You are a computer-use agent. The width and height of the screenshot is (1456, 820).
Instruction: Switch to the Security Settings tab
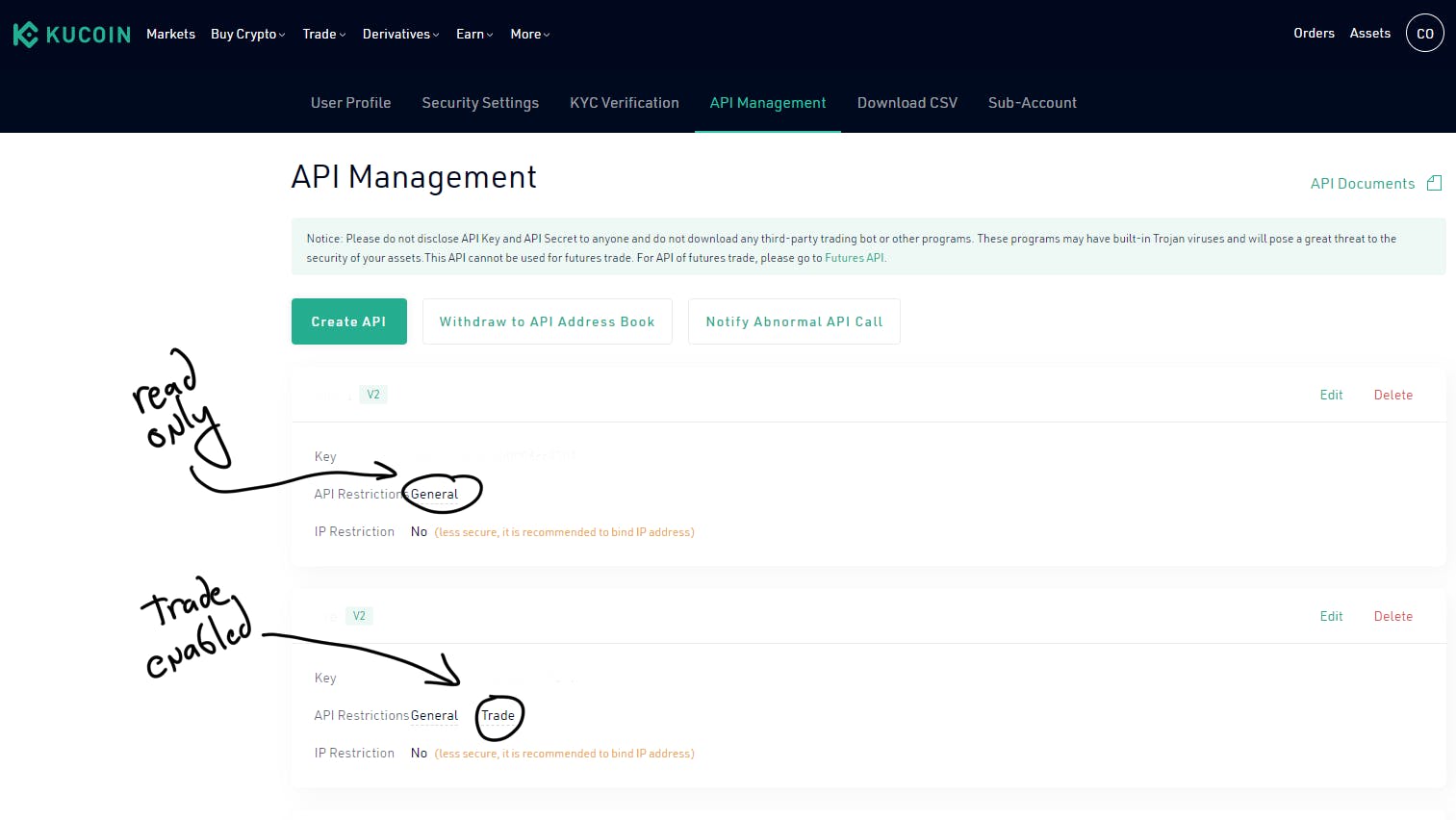(x=480, y=103)
